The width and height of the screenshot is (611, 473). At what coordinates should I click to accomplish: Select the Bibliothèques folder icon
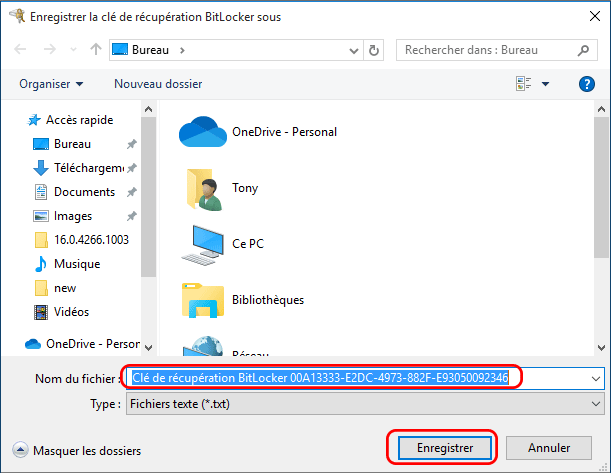point(203,300)
